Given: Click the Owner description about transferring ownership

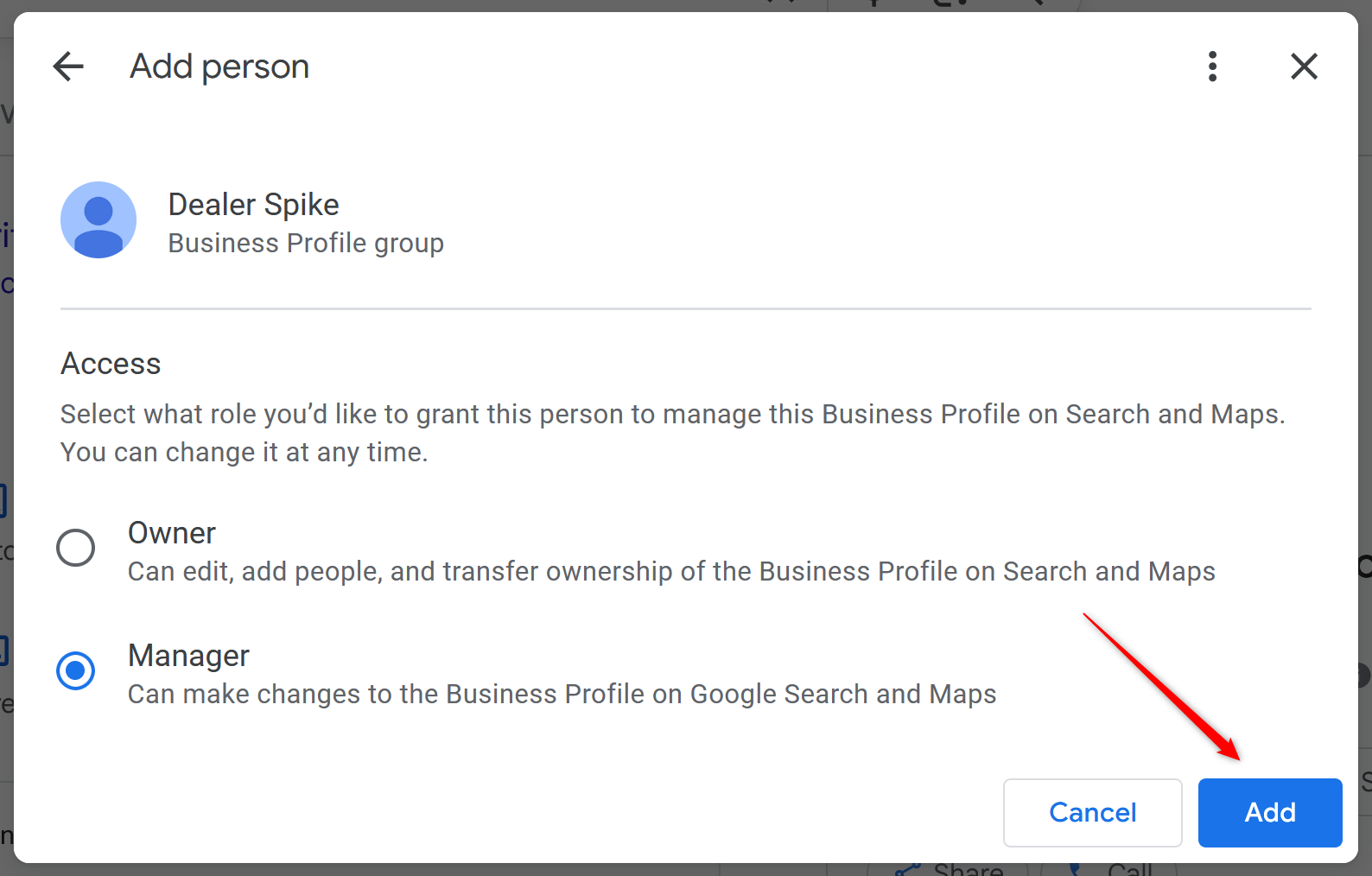Looking at the screenshot, I should click(x=671, y=572).
